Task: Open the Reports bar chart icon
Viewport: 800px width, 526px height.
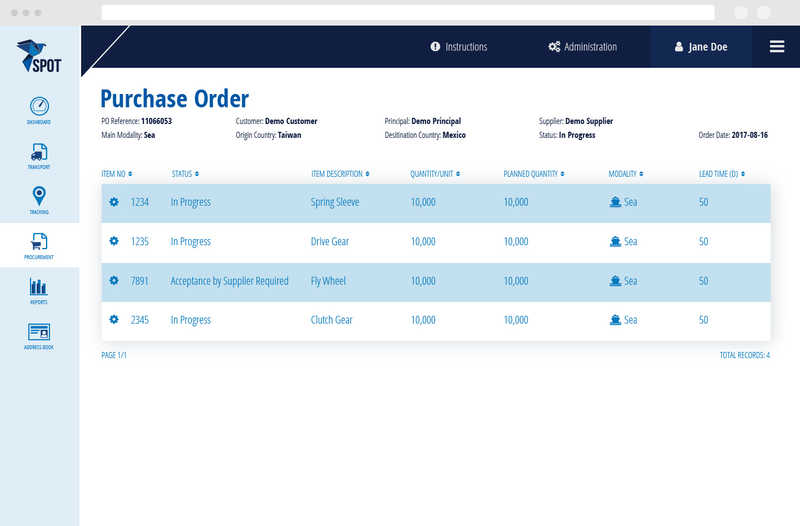Action: tap(39, 287)
